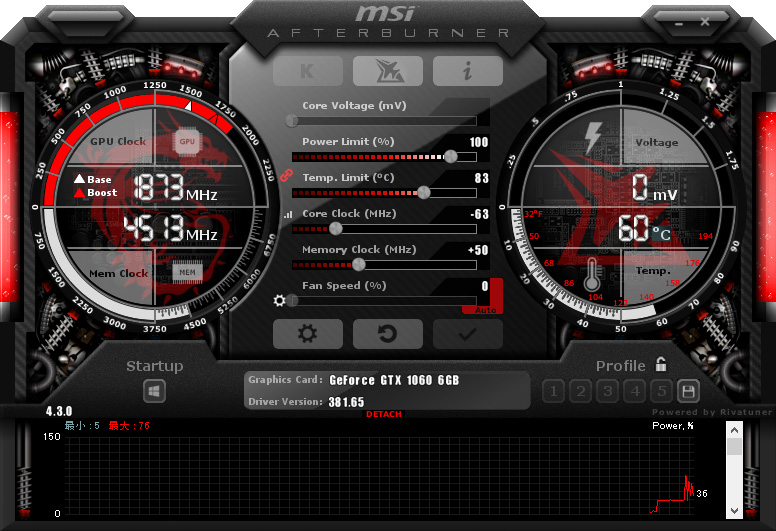Image resolution: width=776 pixels, height=531 pixels.
Task: Click the Memory Clock slider knob
Action: 358,265
